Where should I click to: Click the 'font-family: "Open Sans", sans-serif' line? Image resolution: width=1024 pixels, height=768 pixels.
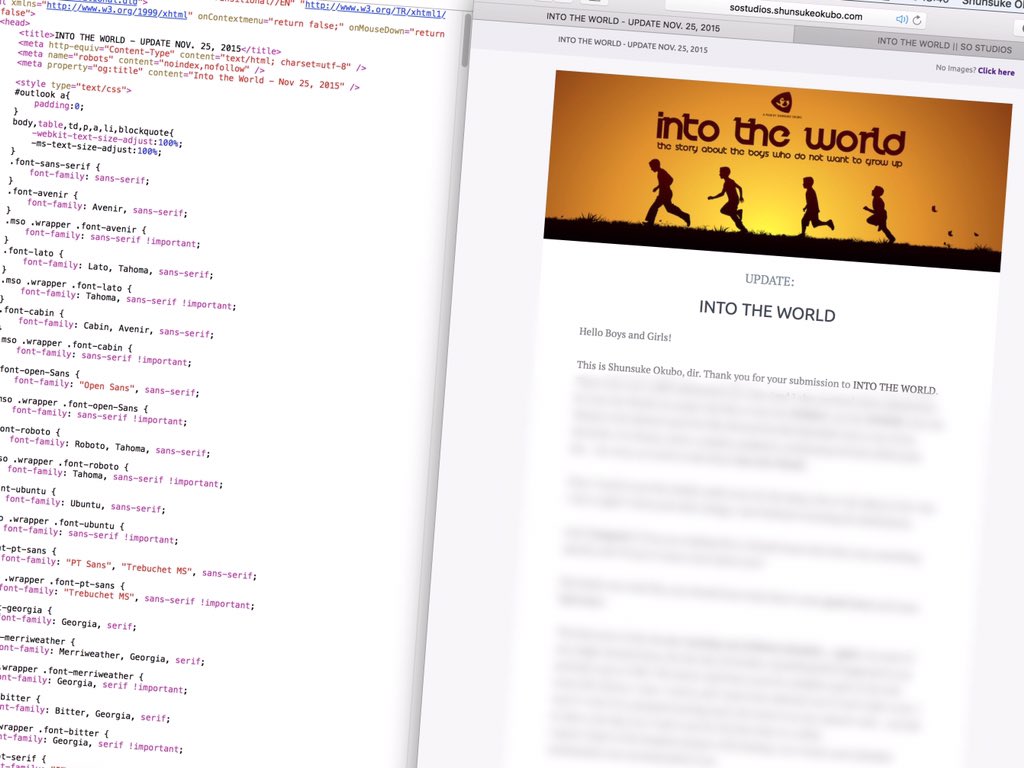[x=106, y=387]
